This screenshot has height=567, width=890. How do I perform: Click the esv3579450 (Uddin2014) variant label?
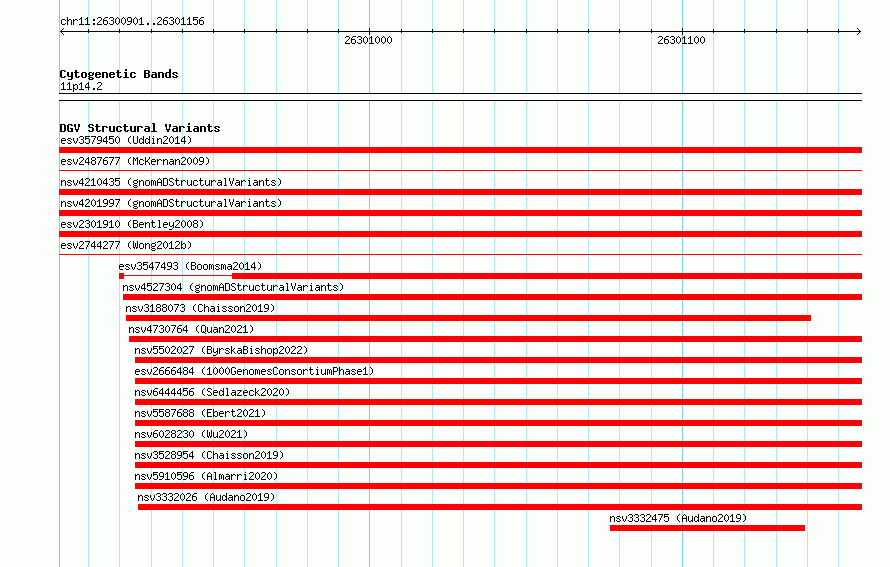pos(126,140)
